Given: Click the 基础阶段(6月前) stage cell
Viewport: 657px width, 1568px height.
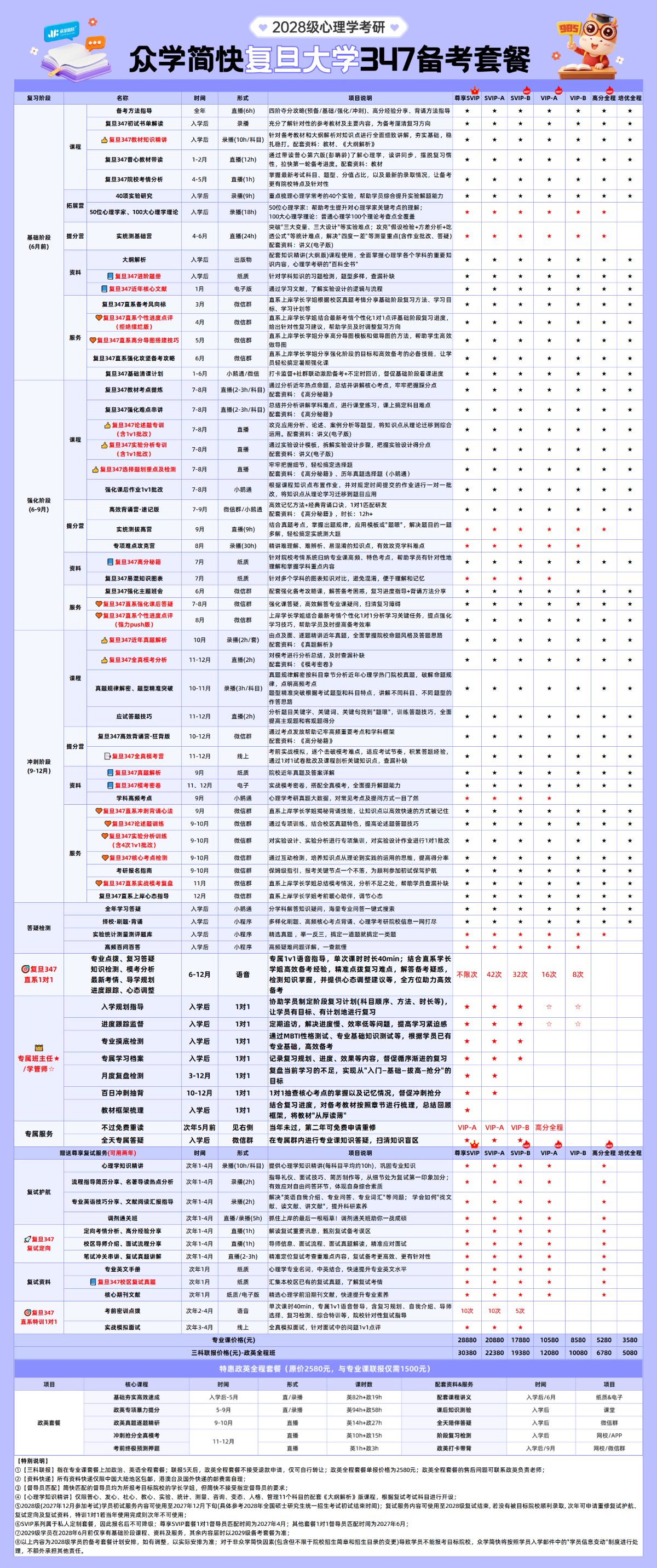Looking at the screenshot, I should click(x=39, y=242).
